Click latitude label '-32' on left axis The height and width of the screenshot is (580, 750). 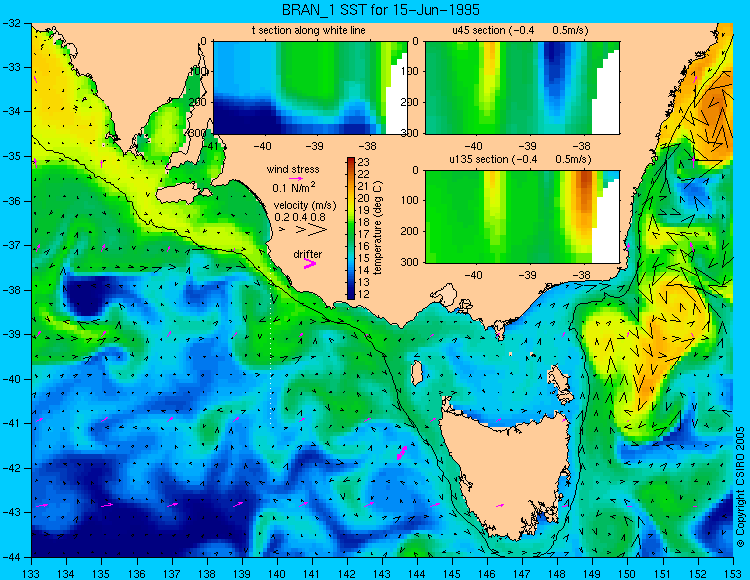(x=11, y=22)
